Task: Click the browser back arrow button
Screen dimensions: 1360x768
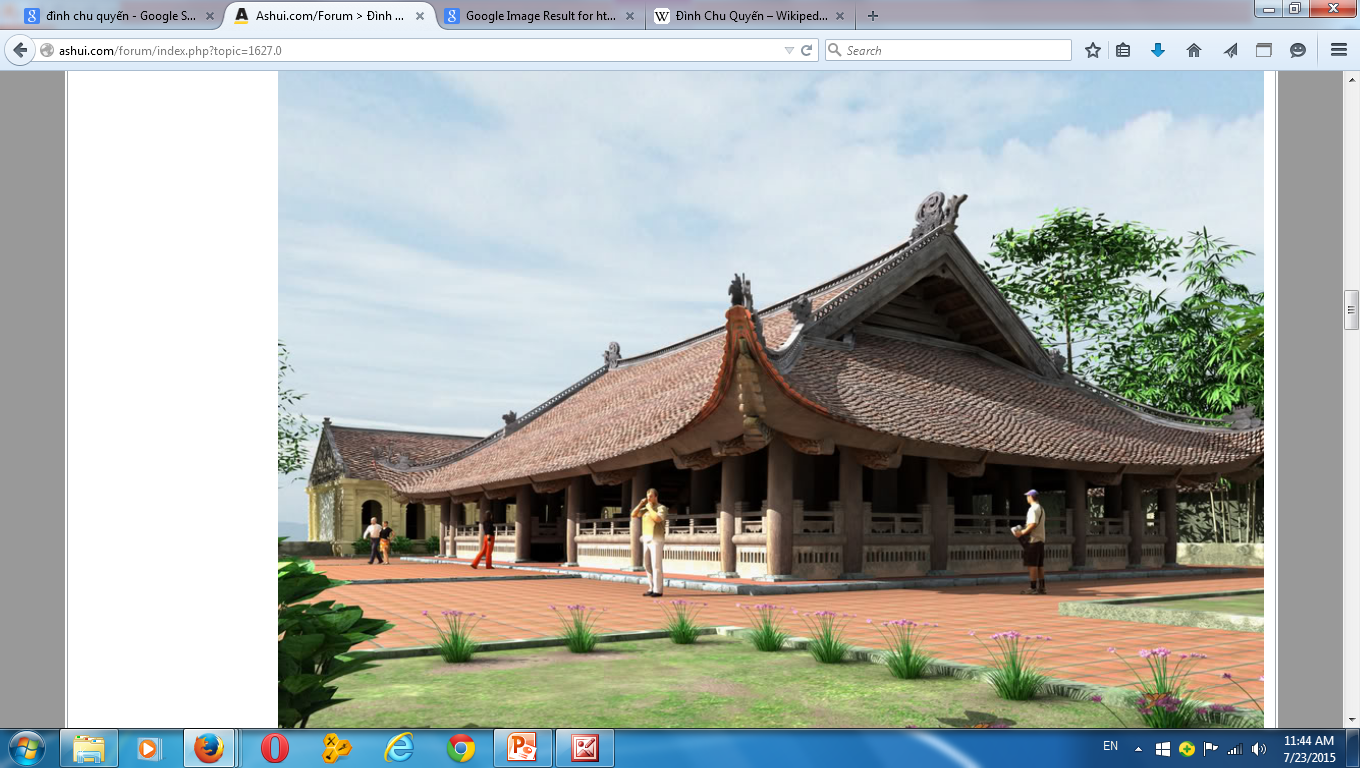Action: [x=19, y=50]
